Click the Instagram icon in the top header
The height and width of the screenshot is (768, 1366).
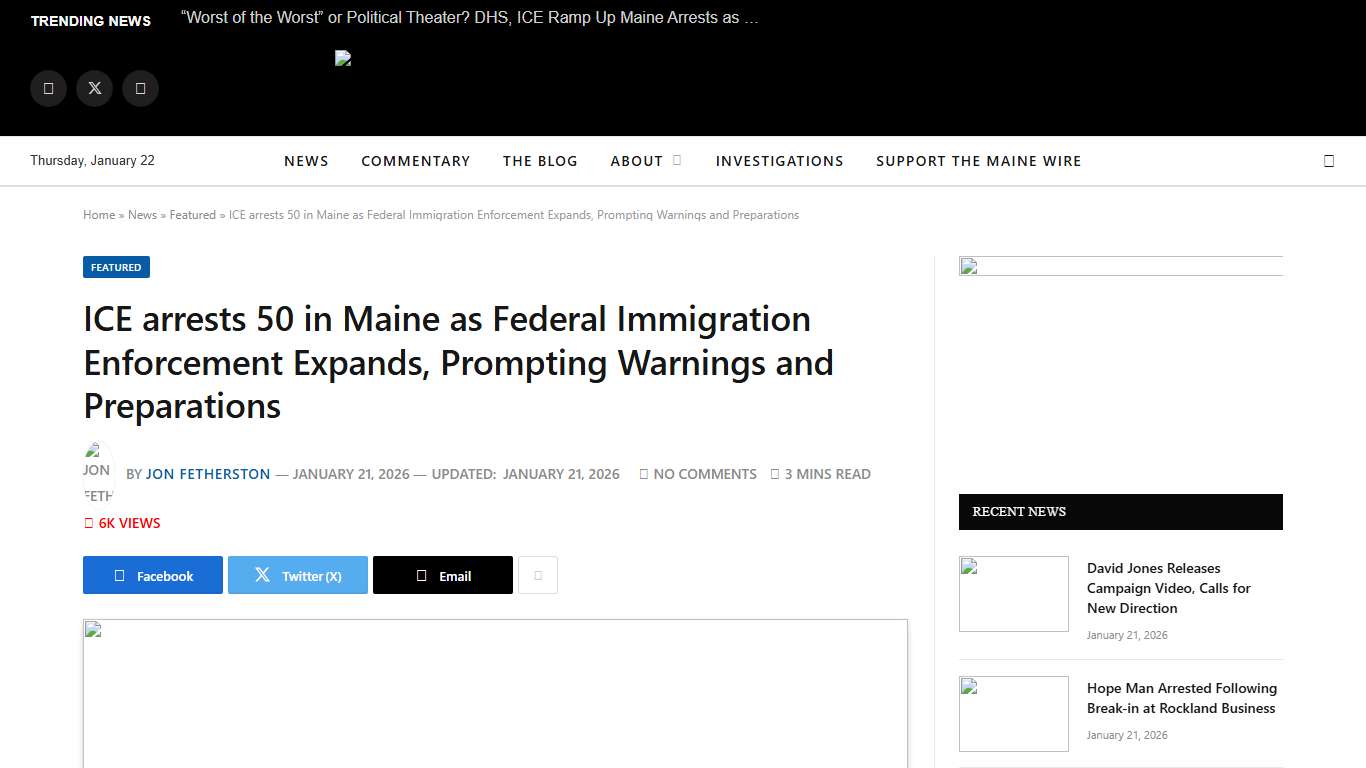tap(140, 88)
